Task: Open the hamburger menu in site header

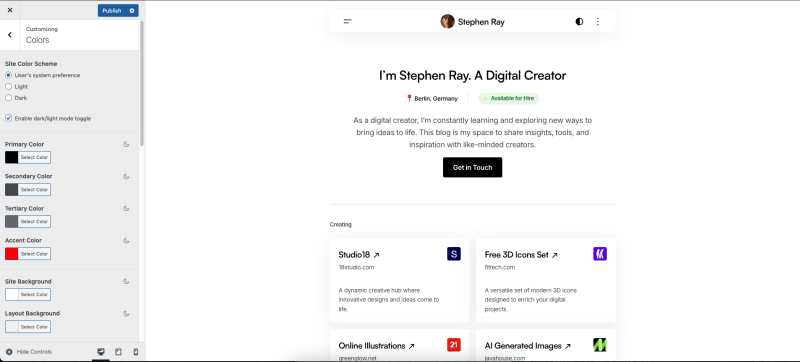Action: [x=347, y=21]
